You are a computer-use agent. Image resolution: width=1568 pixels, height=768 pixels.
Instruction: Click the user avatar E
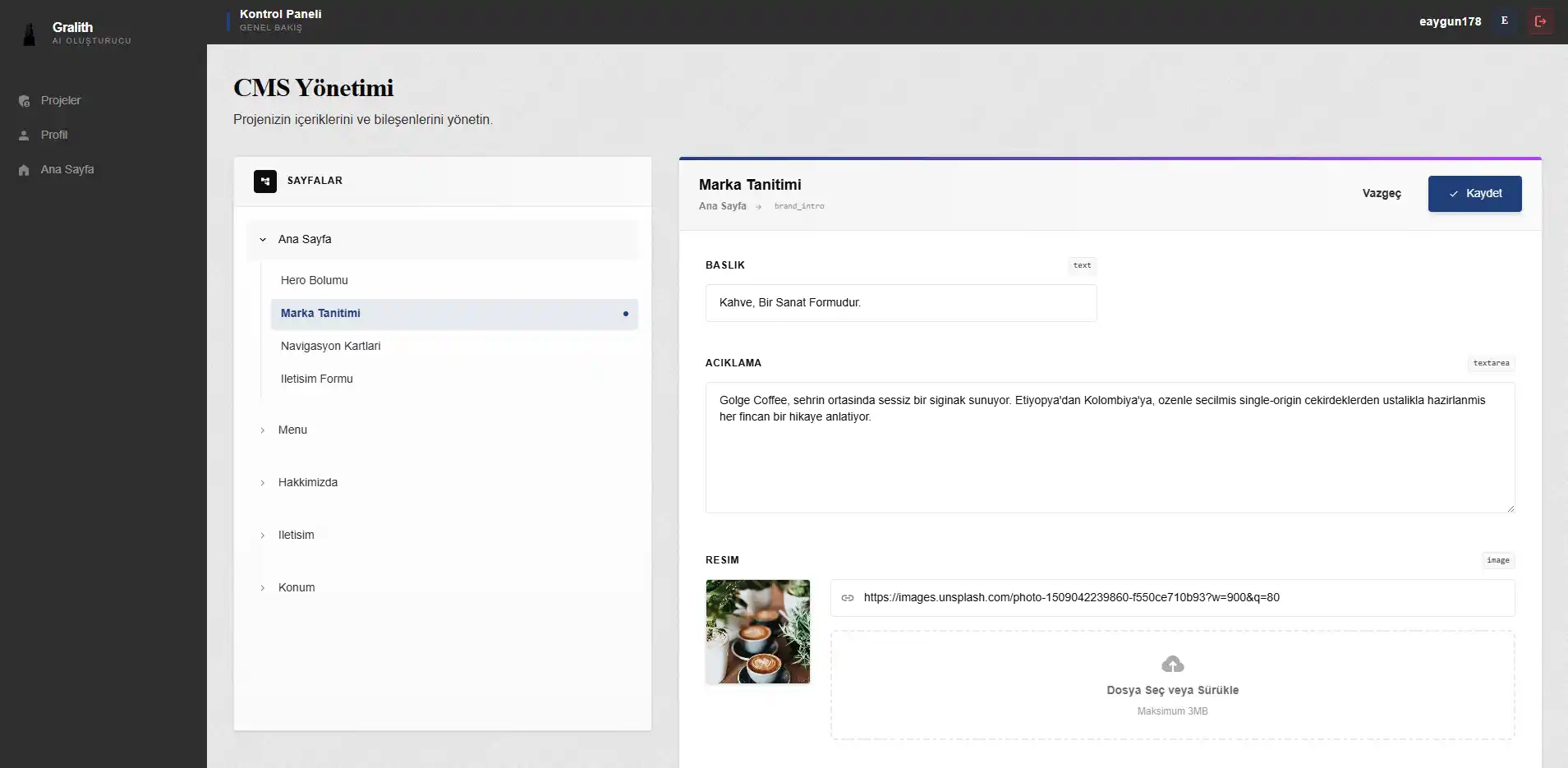1504,21
